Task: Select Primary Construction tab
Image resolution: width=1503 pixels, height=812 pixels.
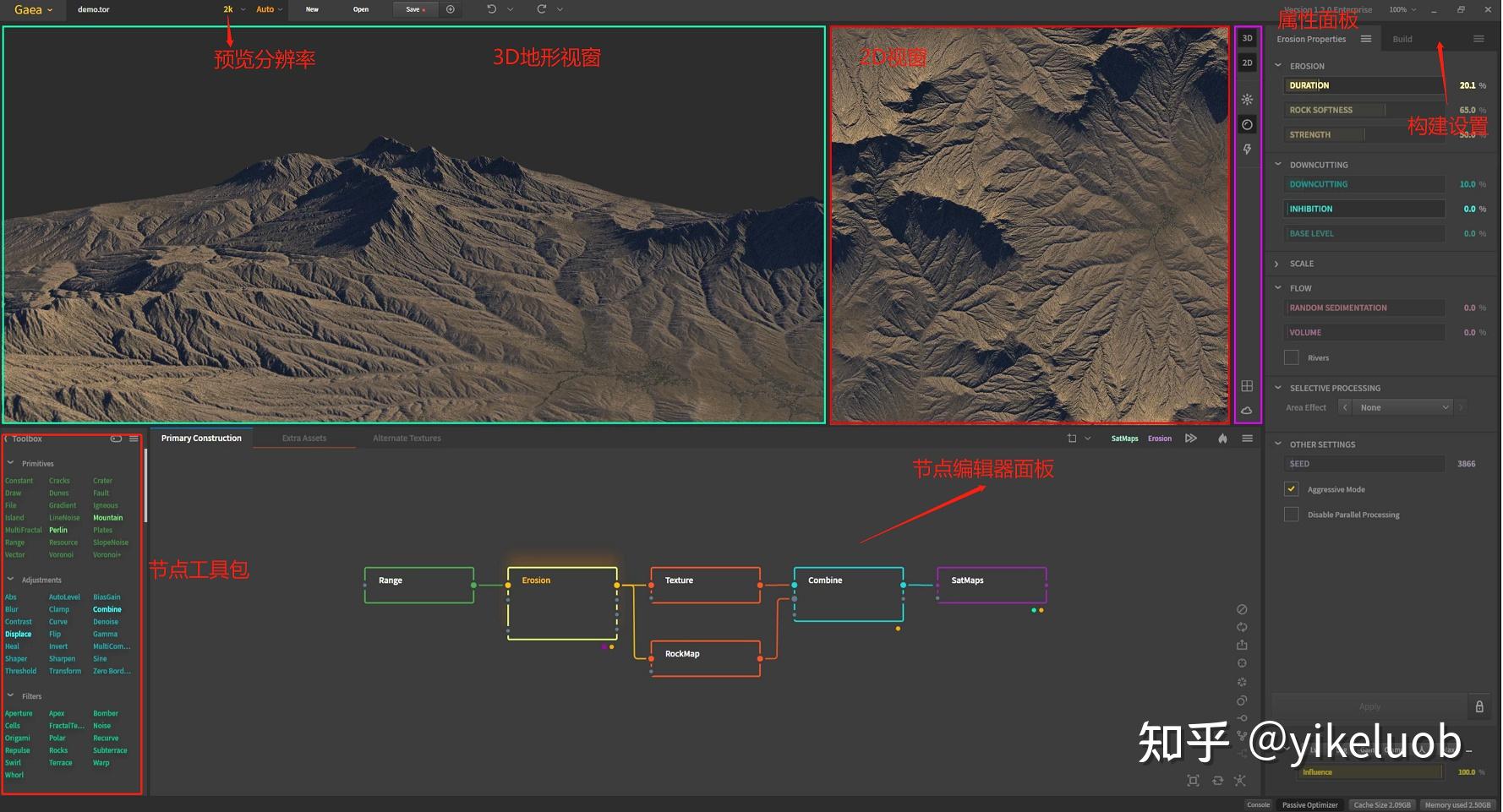Action: click(x=201, y=439)
